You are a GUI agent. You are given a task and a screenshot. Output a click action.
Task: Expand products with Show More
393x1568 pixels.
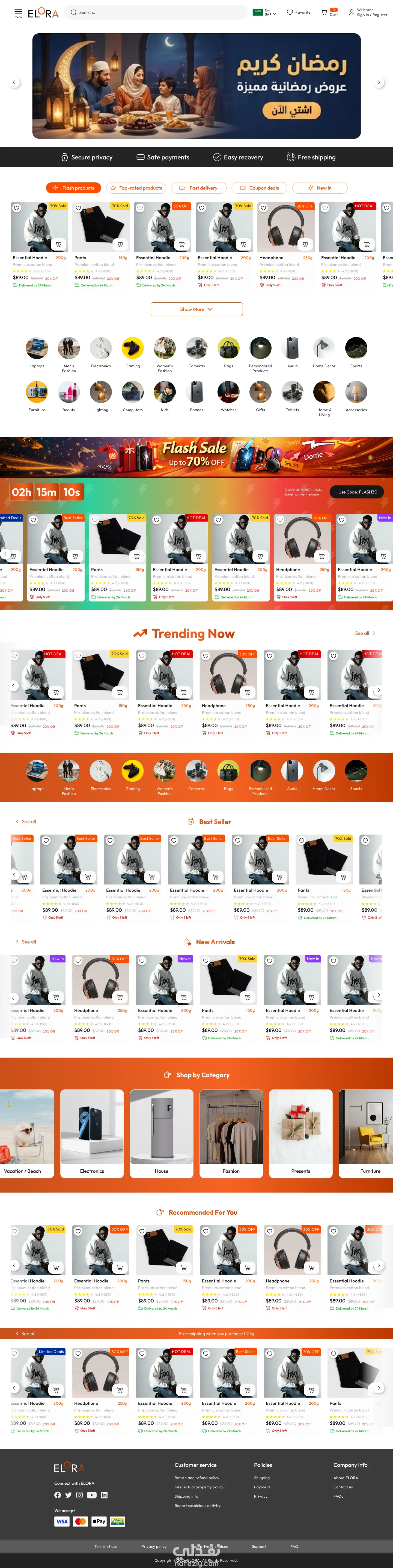coord(197,309)
